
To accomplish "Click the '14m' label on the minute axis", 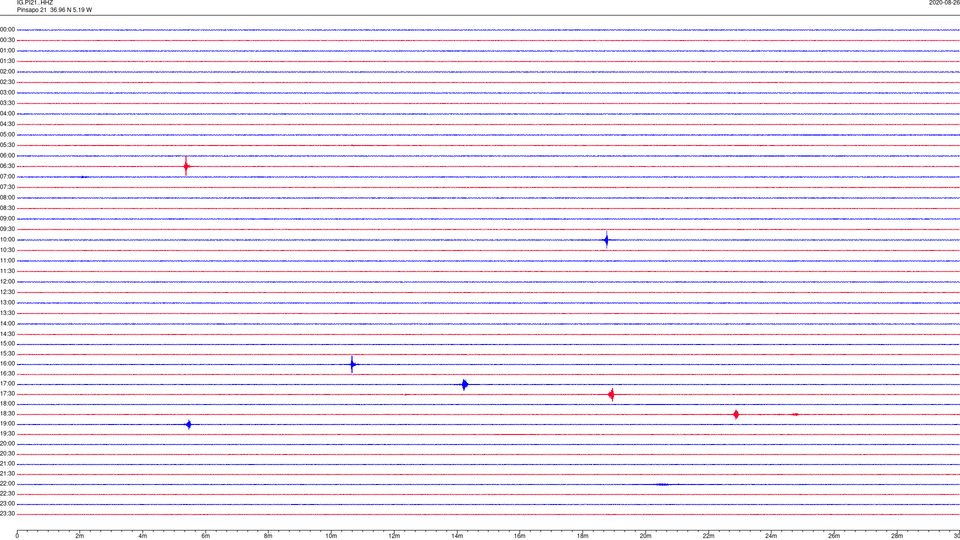I will click(x=457, y=536).
